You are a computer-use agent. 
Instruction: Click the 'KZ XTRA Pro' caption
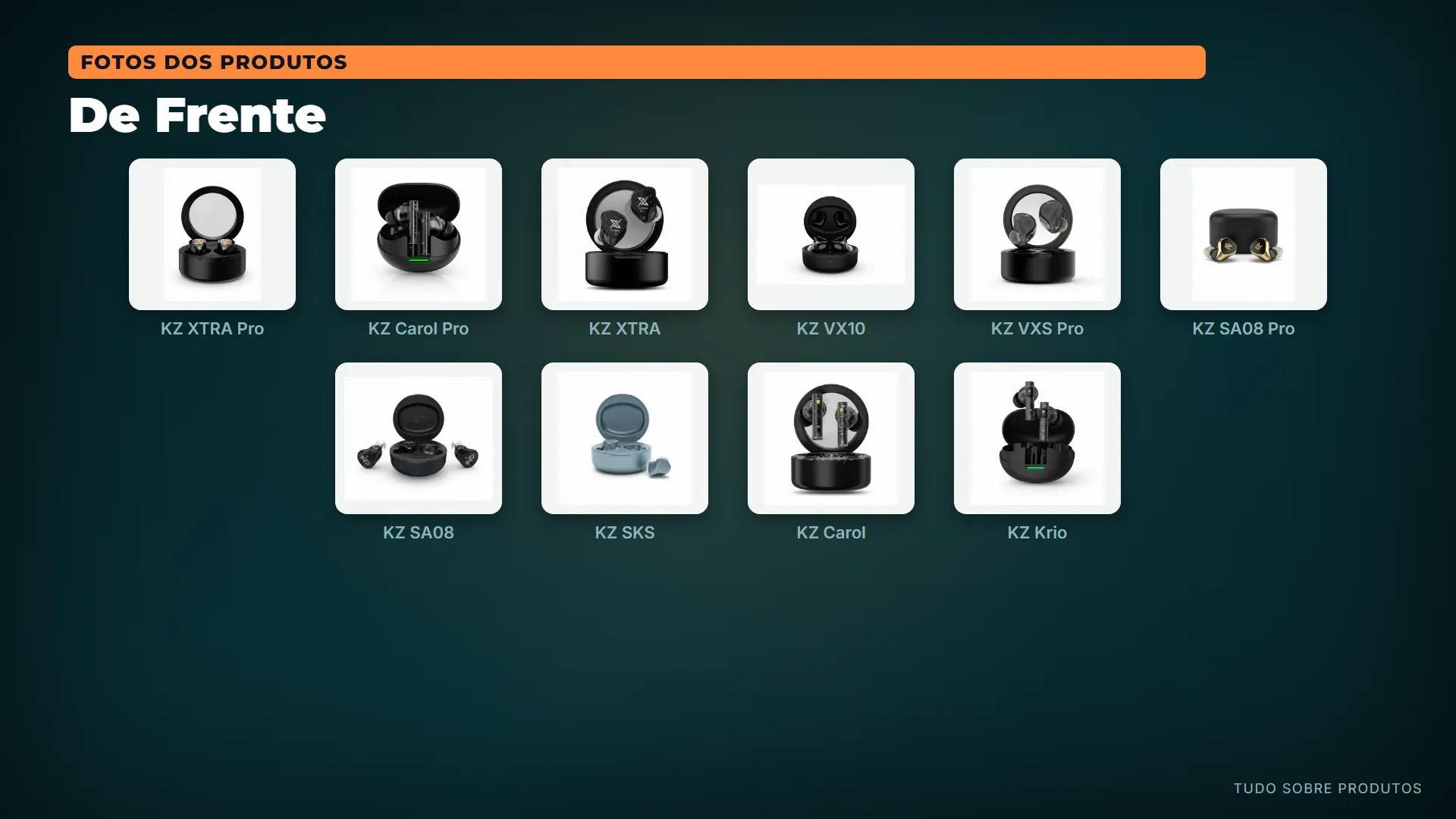212,328
